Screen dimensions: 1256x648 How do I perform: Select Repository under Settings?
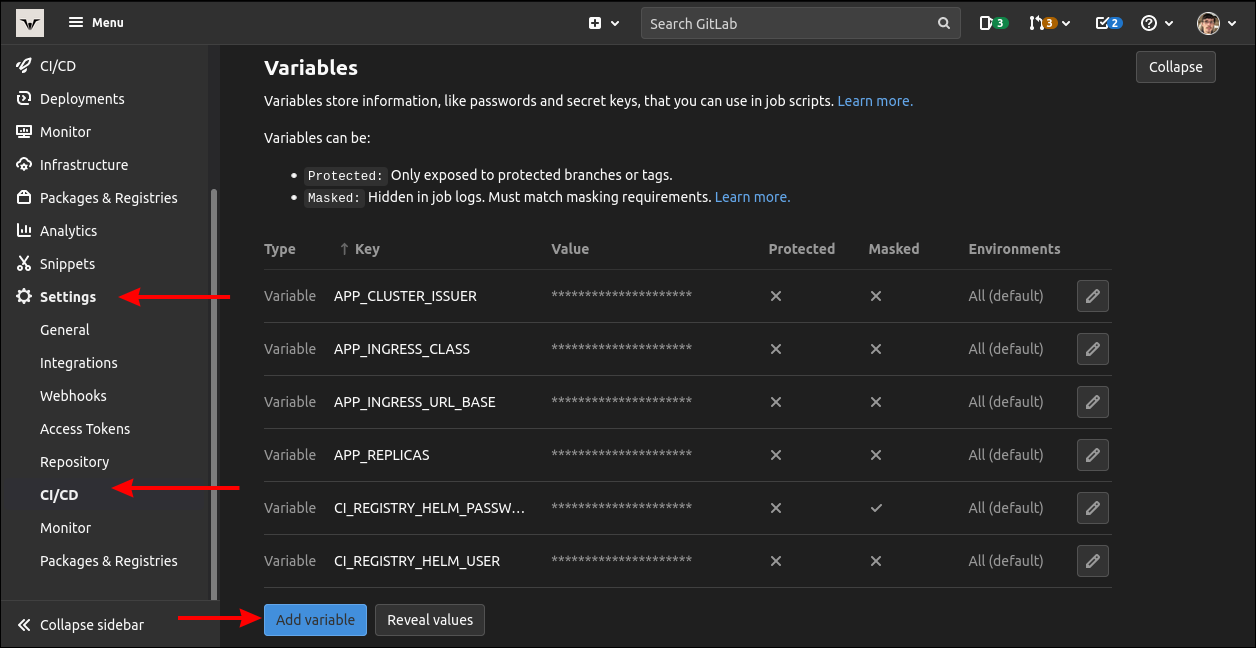(x=74, y=462)
